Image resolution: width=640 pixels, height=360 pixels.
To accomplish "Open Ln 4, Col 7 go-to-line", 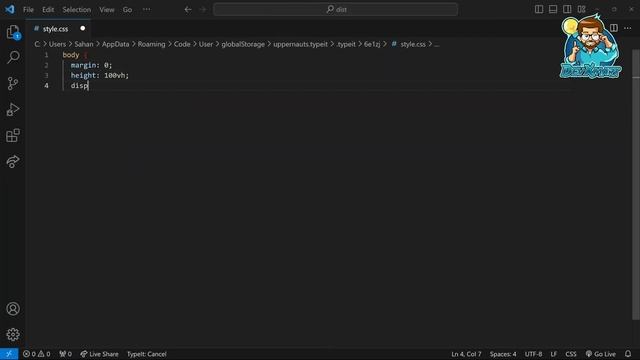I will tap(466, 354).
